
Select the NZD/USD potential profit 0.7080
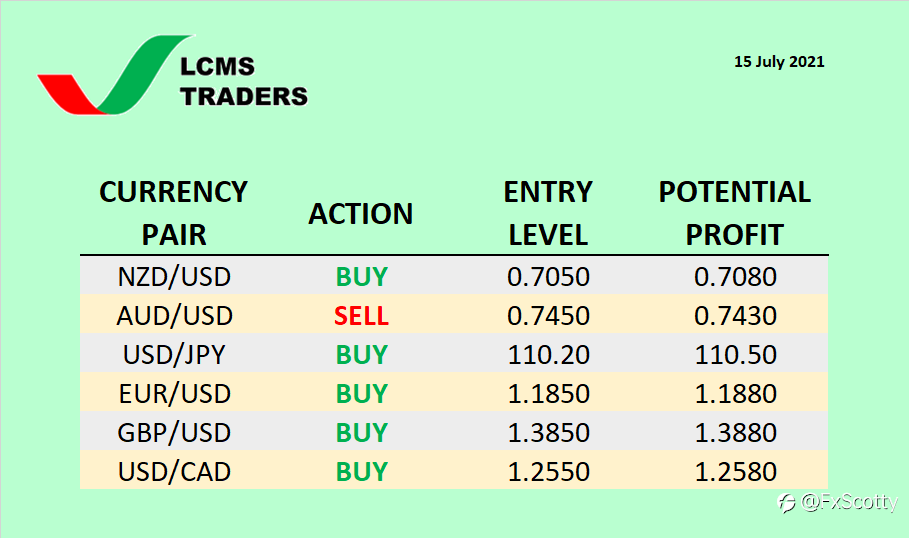pos(736,277)
